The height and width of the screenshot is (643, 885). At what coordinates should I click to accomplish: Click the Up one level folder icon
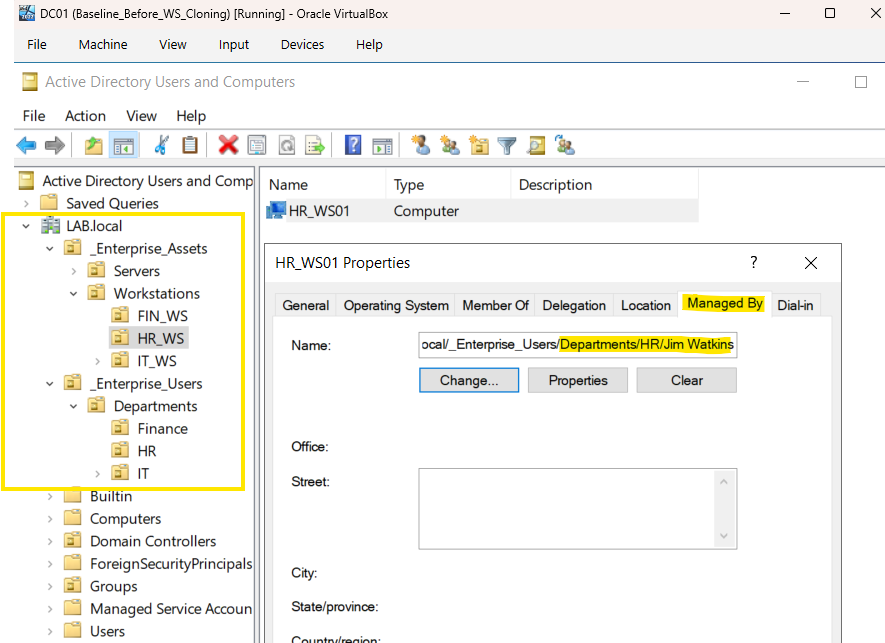click(94, 146)
